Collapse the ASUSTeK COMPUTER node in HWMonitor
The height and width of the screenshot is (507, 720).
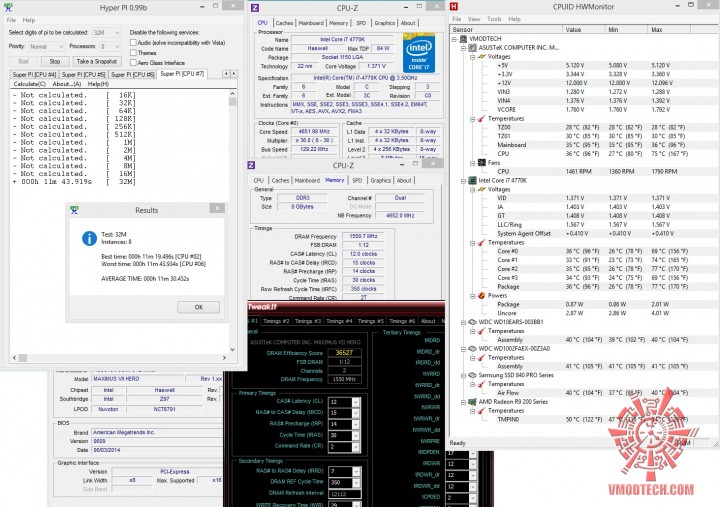coord(463,48)
